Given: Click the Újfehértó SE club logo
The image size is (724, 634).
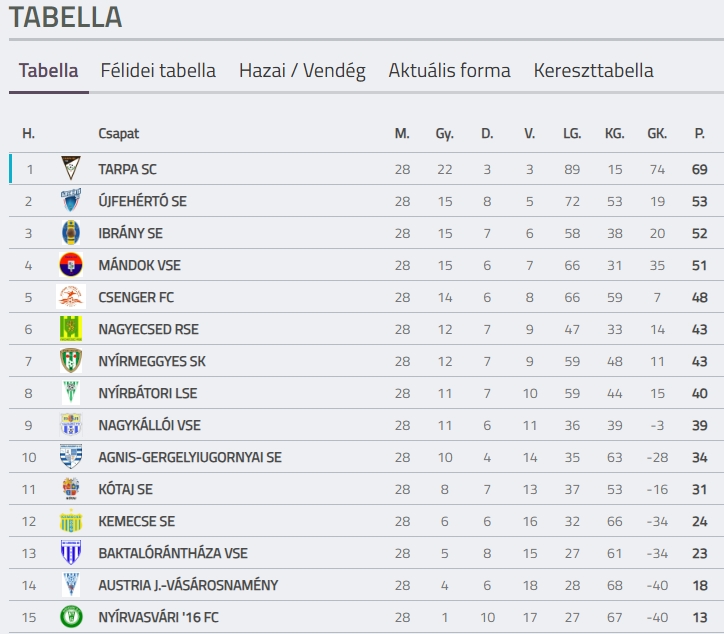Looking at the screenshot, I should (x=71, y=200).
